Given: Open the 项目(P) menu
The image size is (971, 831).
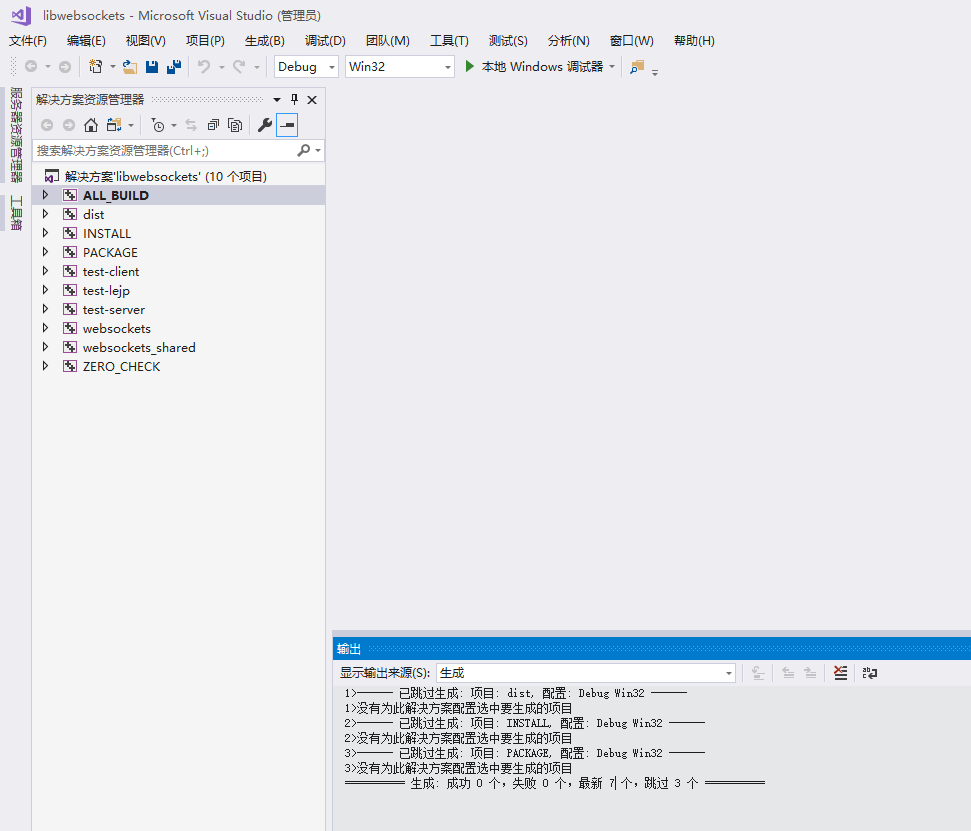Looking at the screenshot, I should pos(205,41).
